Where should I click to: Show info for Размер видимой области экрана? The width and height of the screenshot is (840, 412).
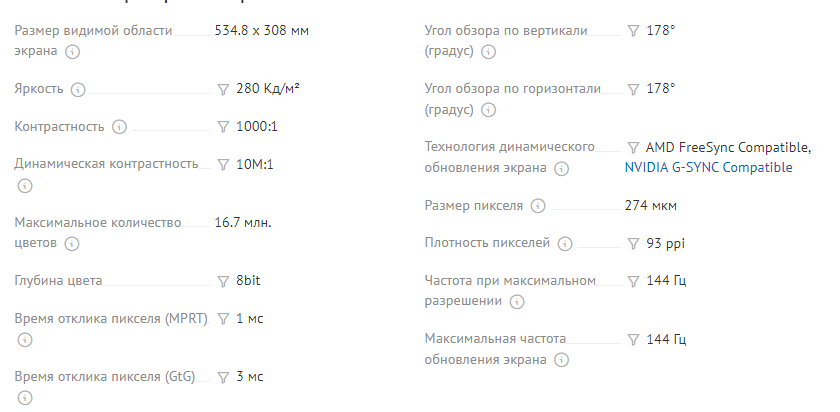[71, 52]
